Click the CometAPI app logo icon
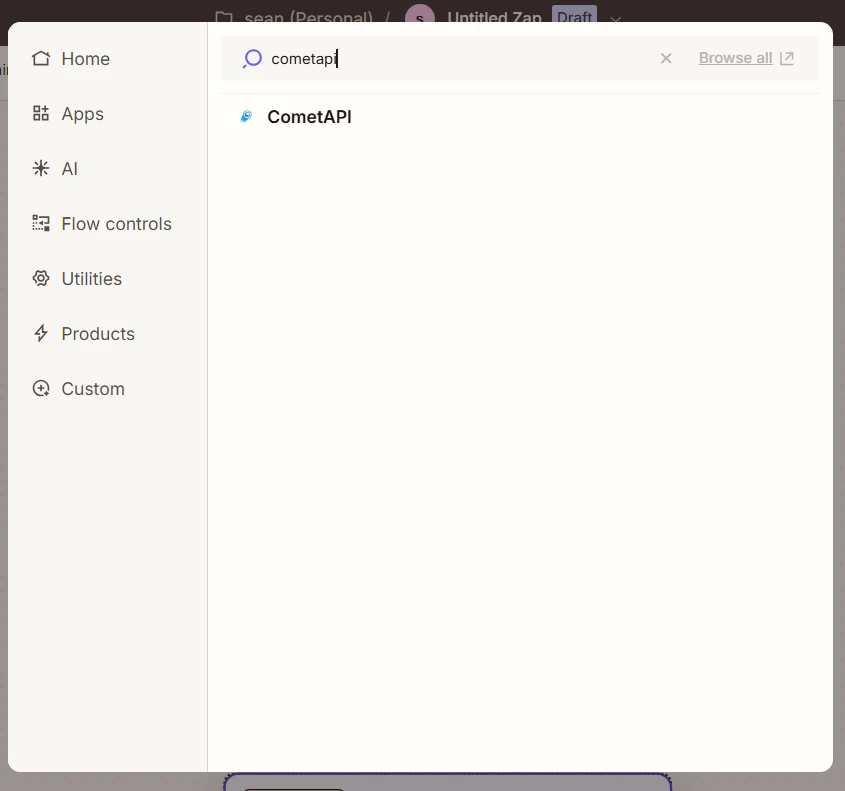 coord(246,116)
